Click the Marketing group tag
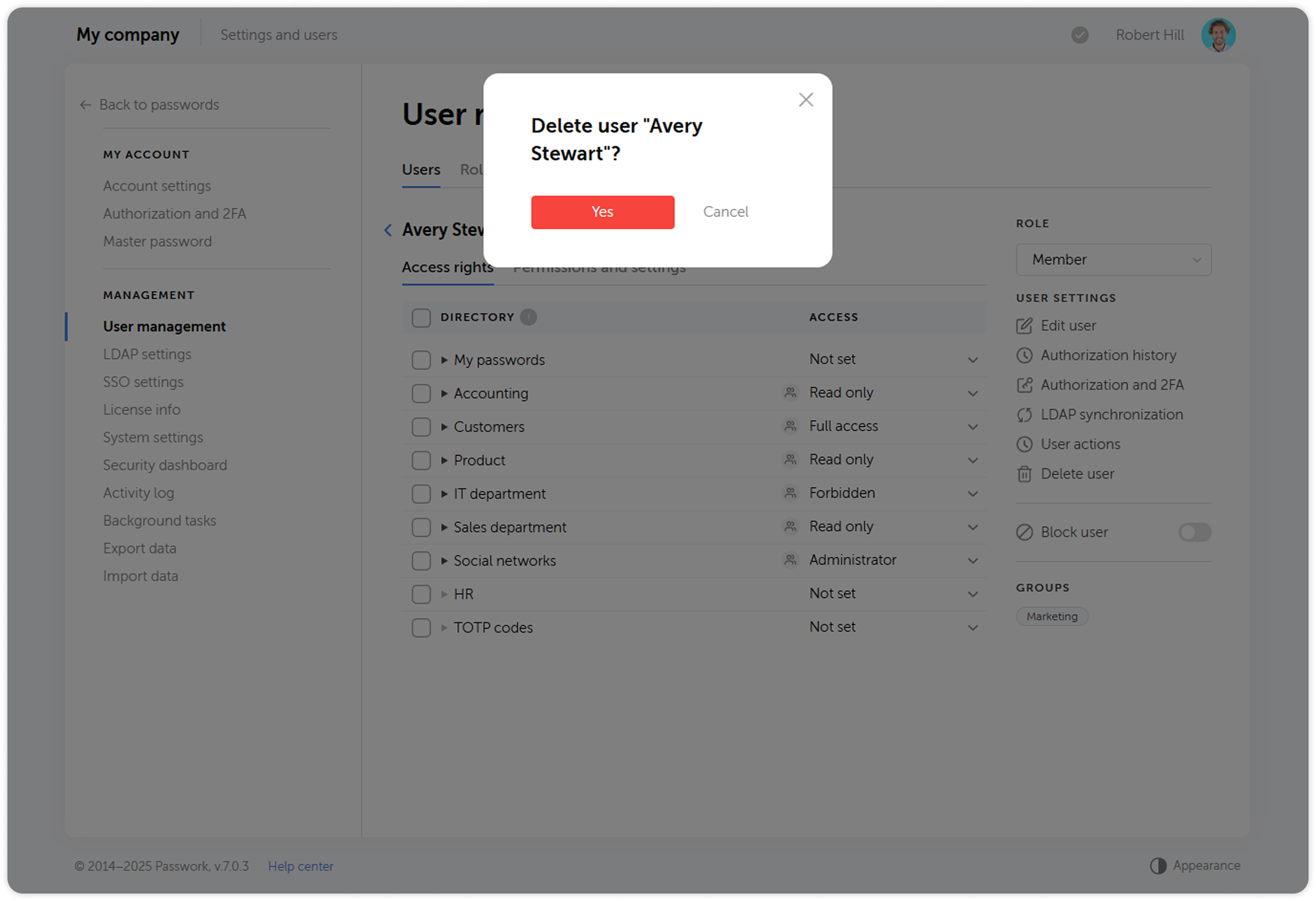 pyautogui.click(x=1052, y=617)
